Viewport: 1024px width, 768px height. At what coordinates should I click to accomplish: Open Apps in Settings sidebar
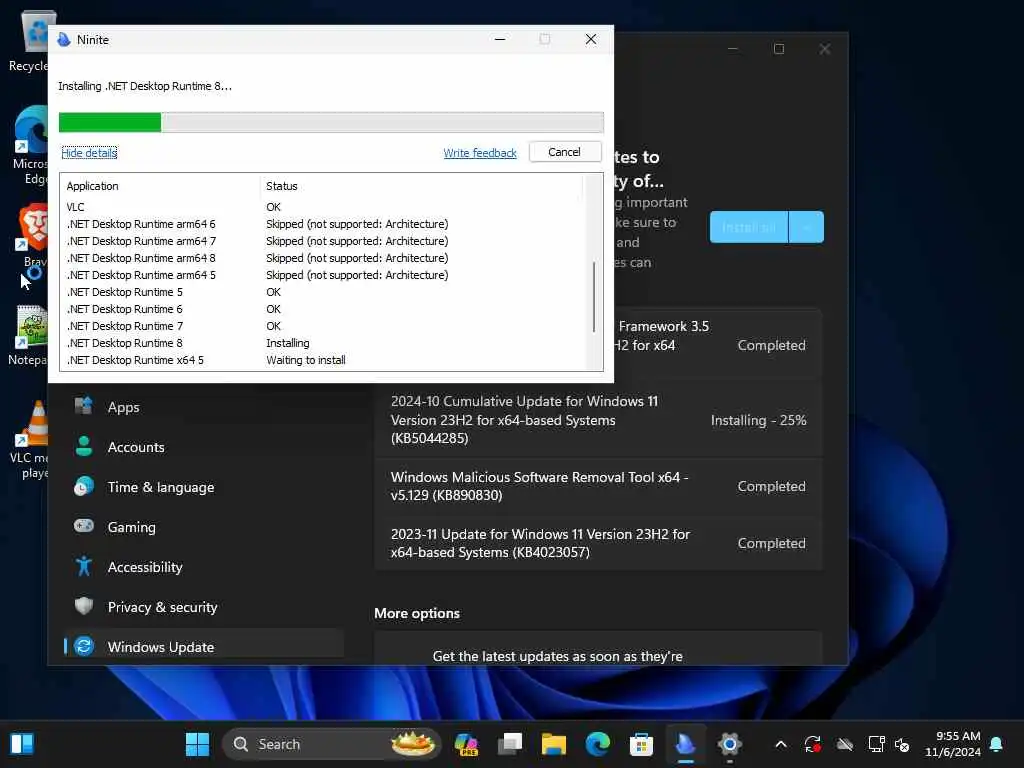click(x=204, y=407)
